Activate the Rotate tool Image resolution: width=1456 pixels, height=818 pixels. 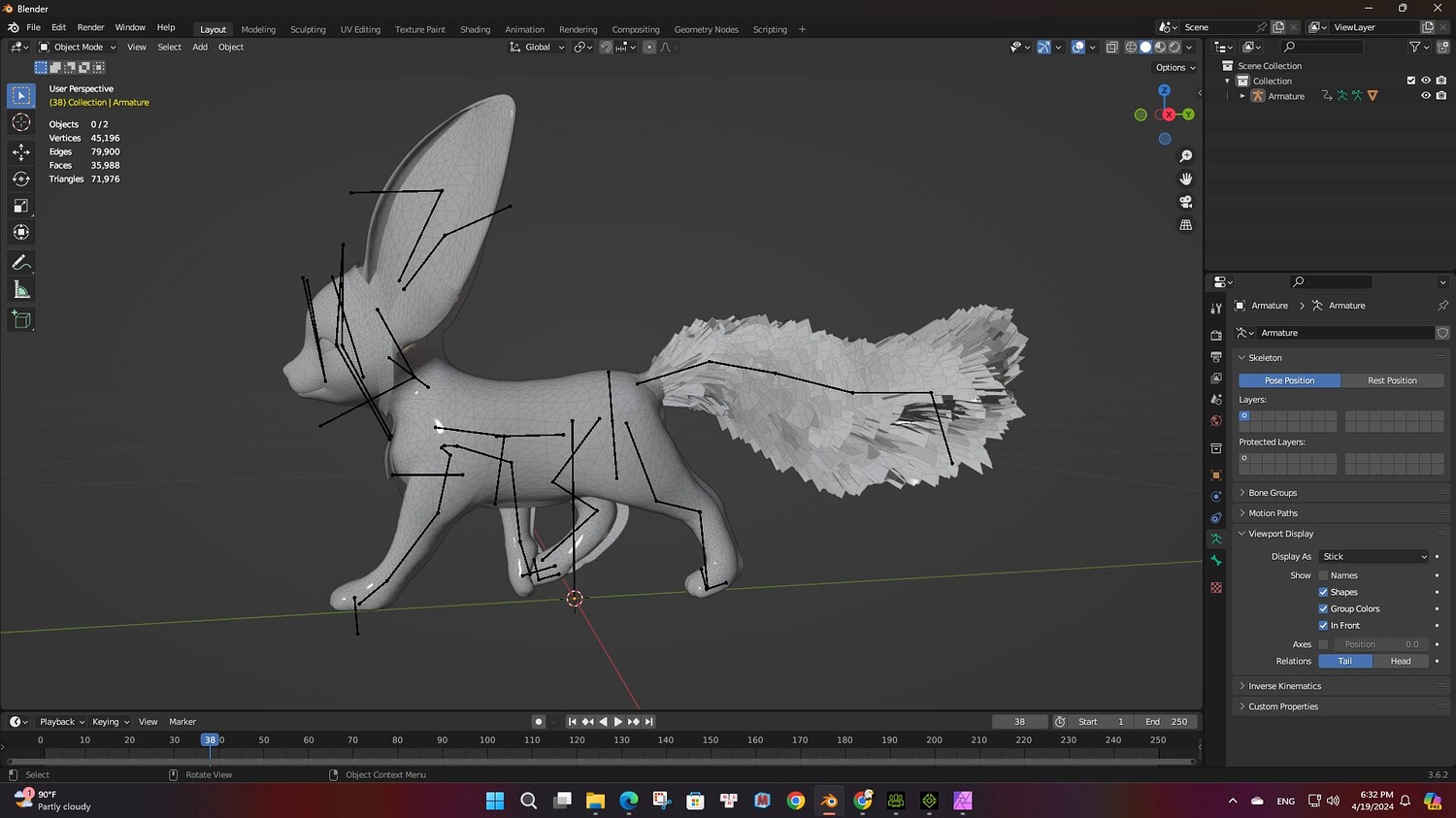pos(21,179)
